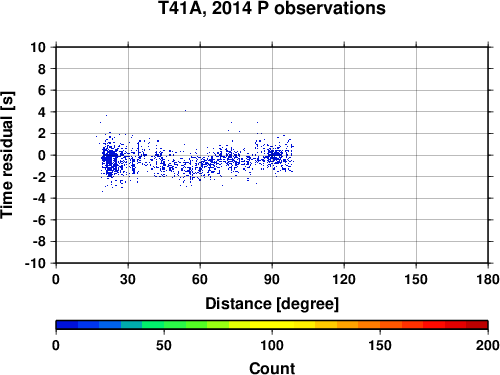500x375 pixels.
Task: Click the 'Count' colorbar label
Action: coord(272,368)
